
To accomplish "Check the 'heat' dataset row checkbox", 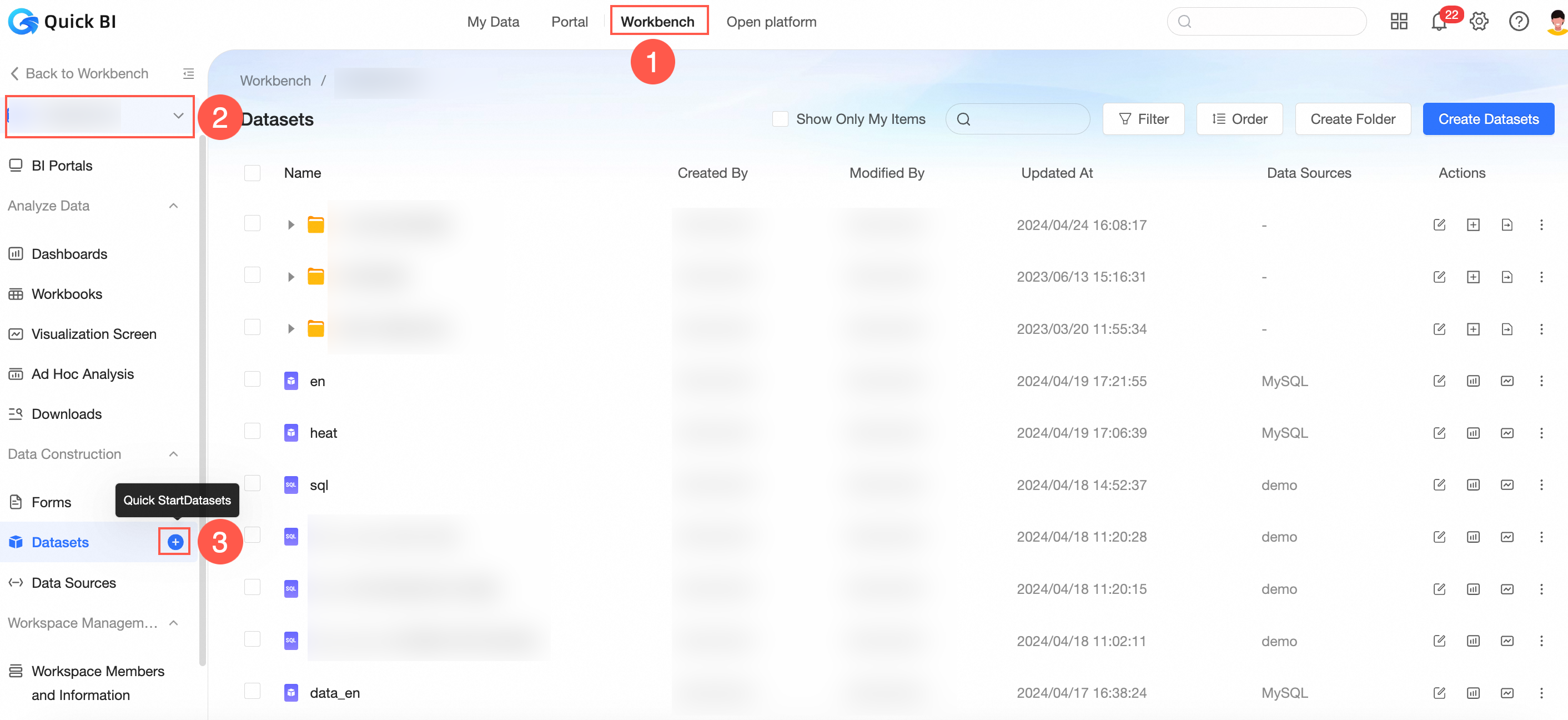I will [252, 431].
